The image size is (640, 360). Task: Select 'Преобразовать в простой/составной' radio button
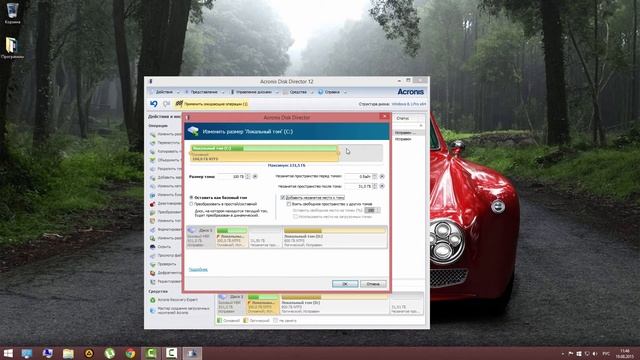click(191, 204)
